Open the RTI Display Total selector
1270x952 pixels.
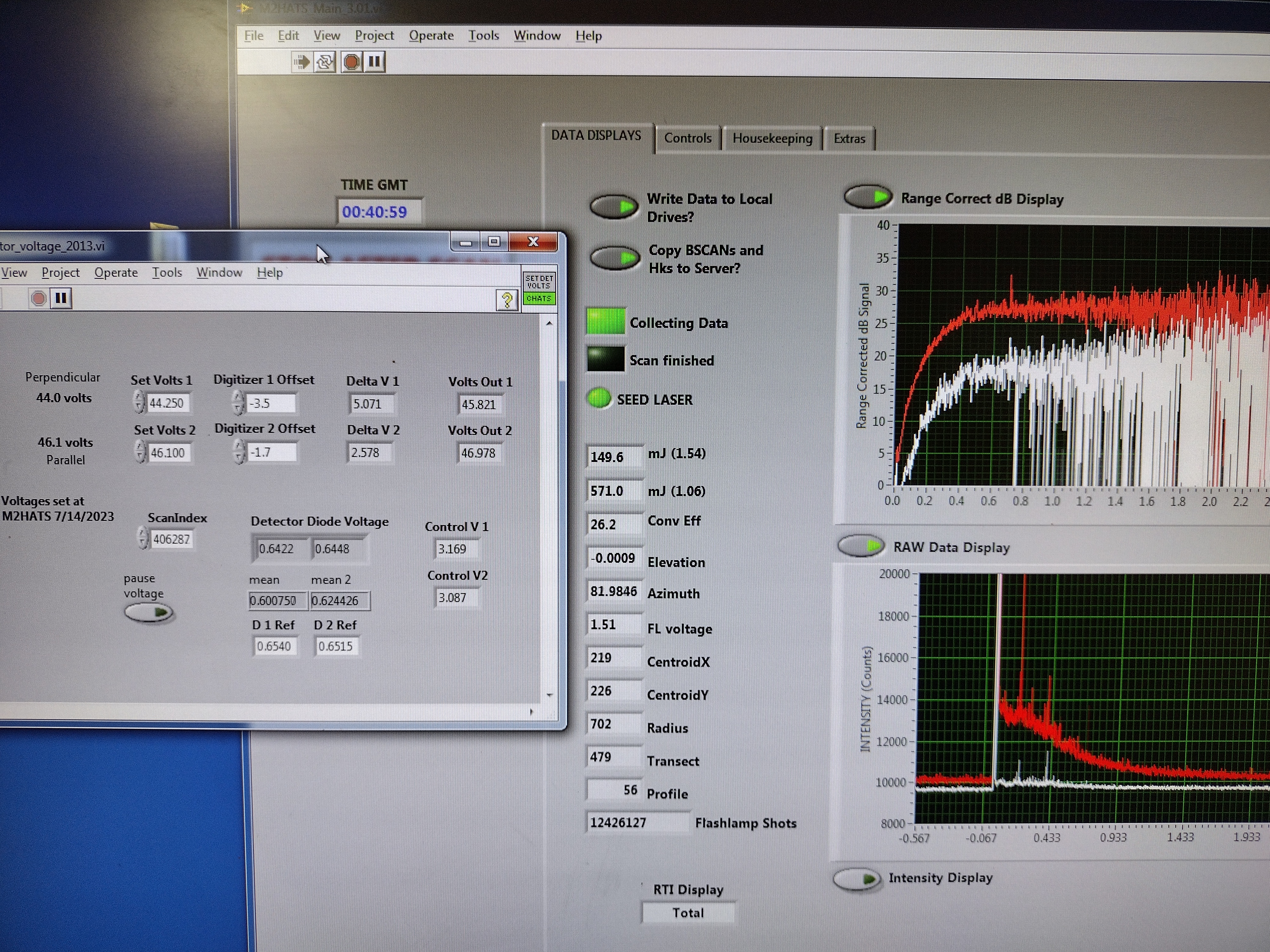click(688, 912)
